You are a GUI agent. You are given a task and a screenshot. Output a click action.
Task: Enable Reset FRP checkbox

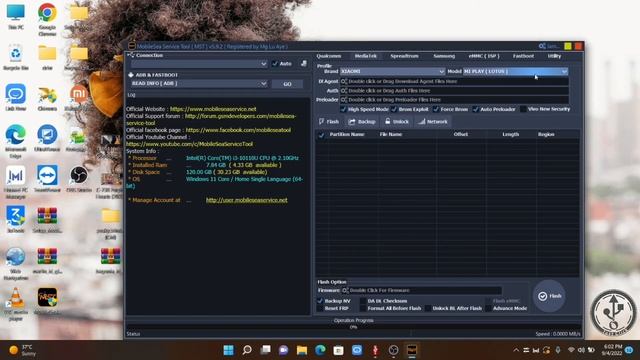tap(320, 308)
